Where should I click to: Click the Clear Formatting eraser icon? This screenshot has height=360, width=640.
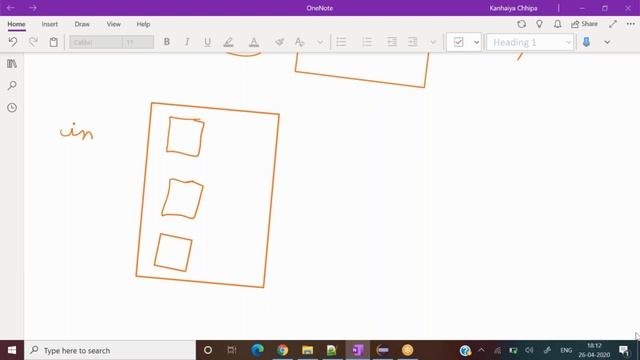[280, 42]
